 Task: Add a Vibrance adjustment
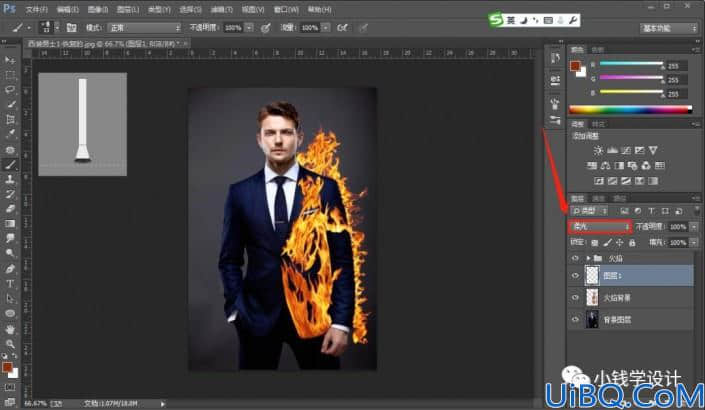click(x=653, y=150)
